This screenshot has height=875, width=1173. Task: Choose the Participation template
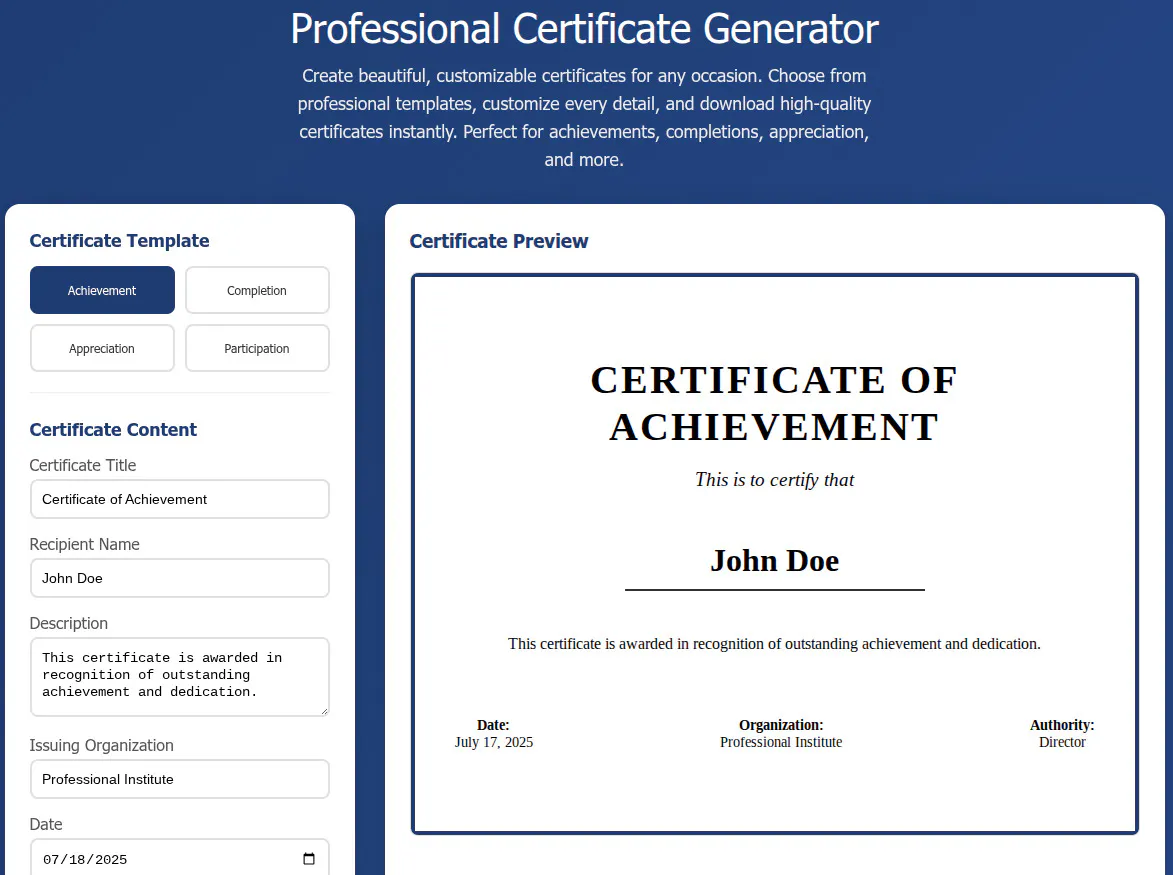257,348
